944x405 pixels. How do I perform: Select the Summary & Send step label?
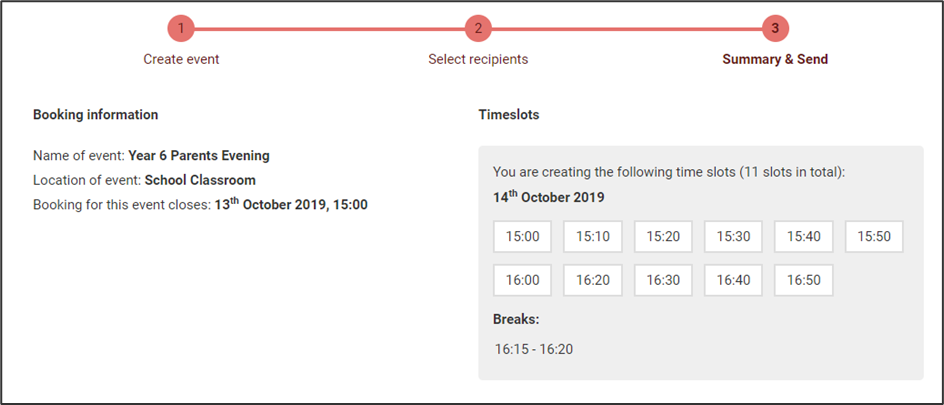[775, 59]
